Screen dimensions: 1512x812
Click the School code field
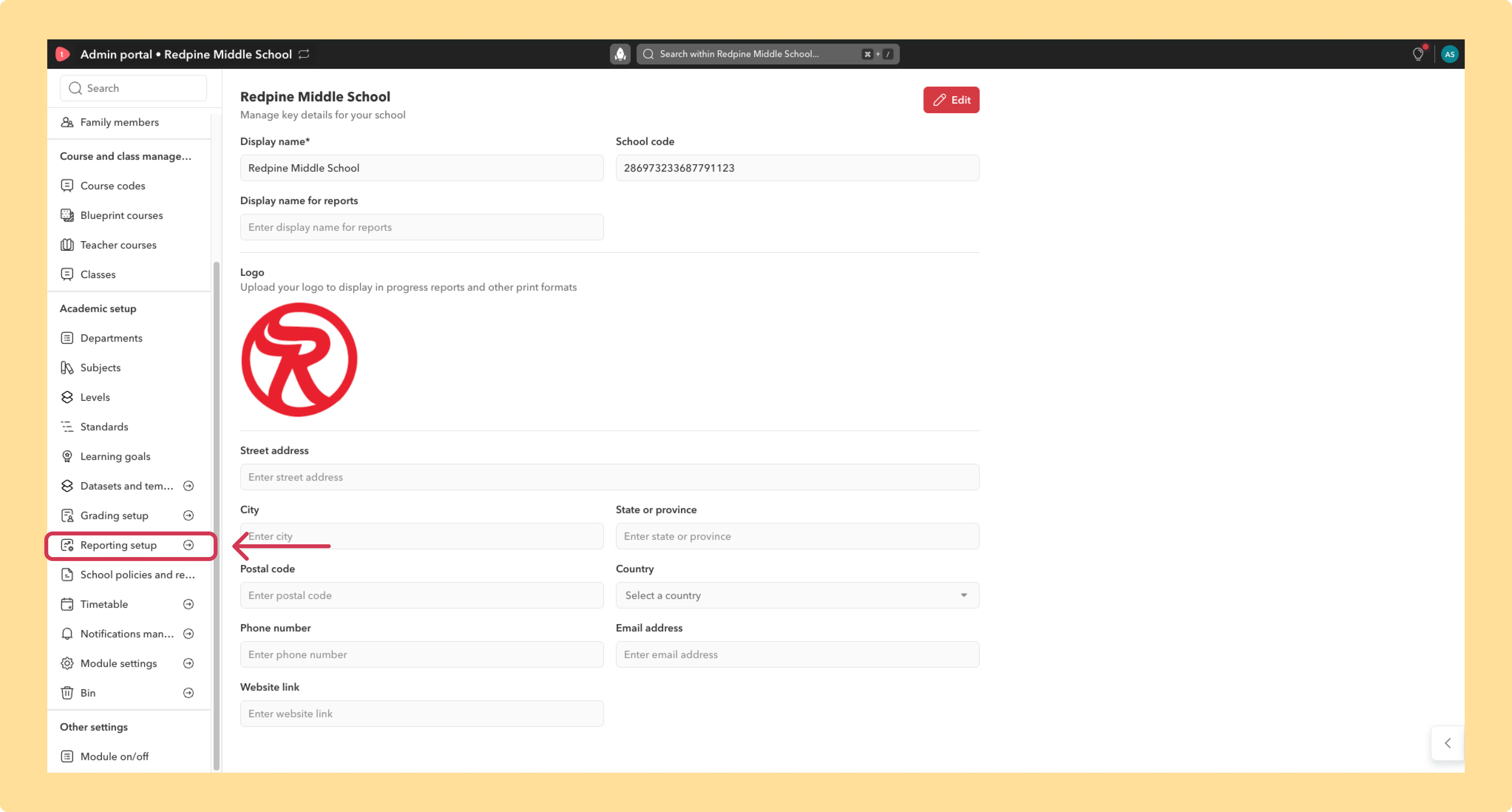click(797, 168)
